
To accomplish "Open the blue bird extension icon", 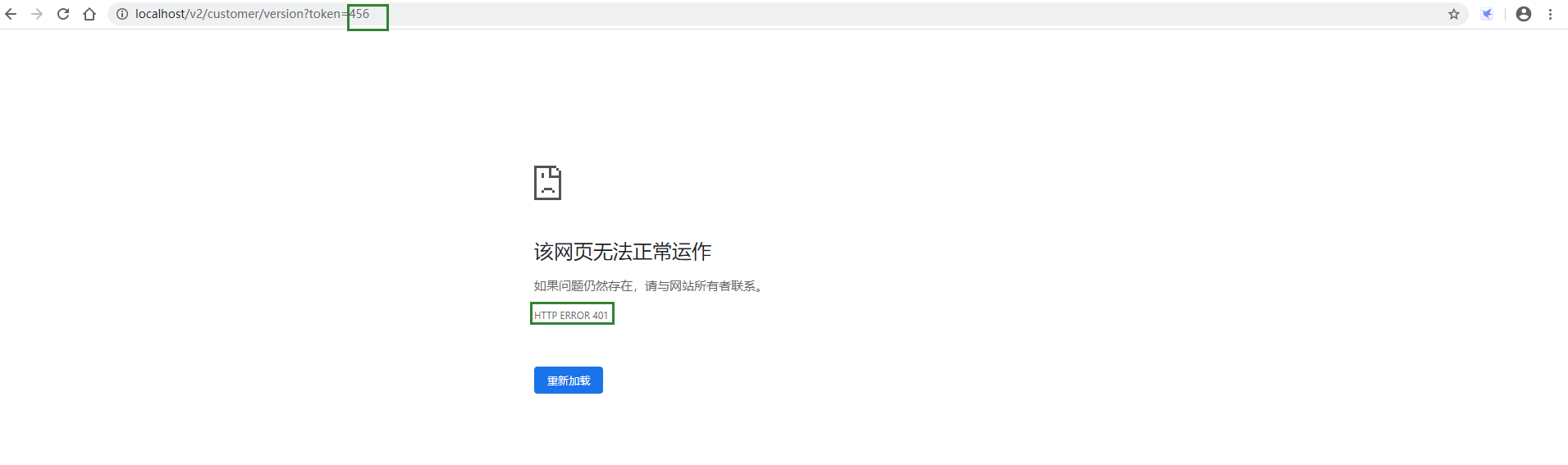I will [1487, 14].
